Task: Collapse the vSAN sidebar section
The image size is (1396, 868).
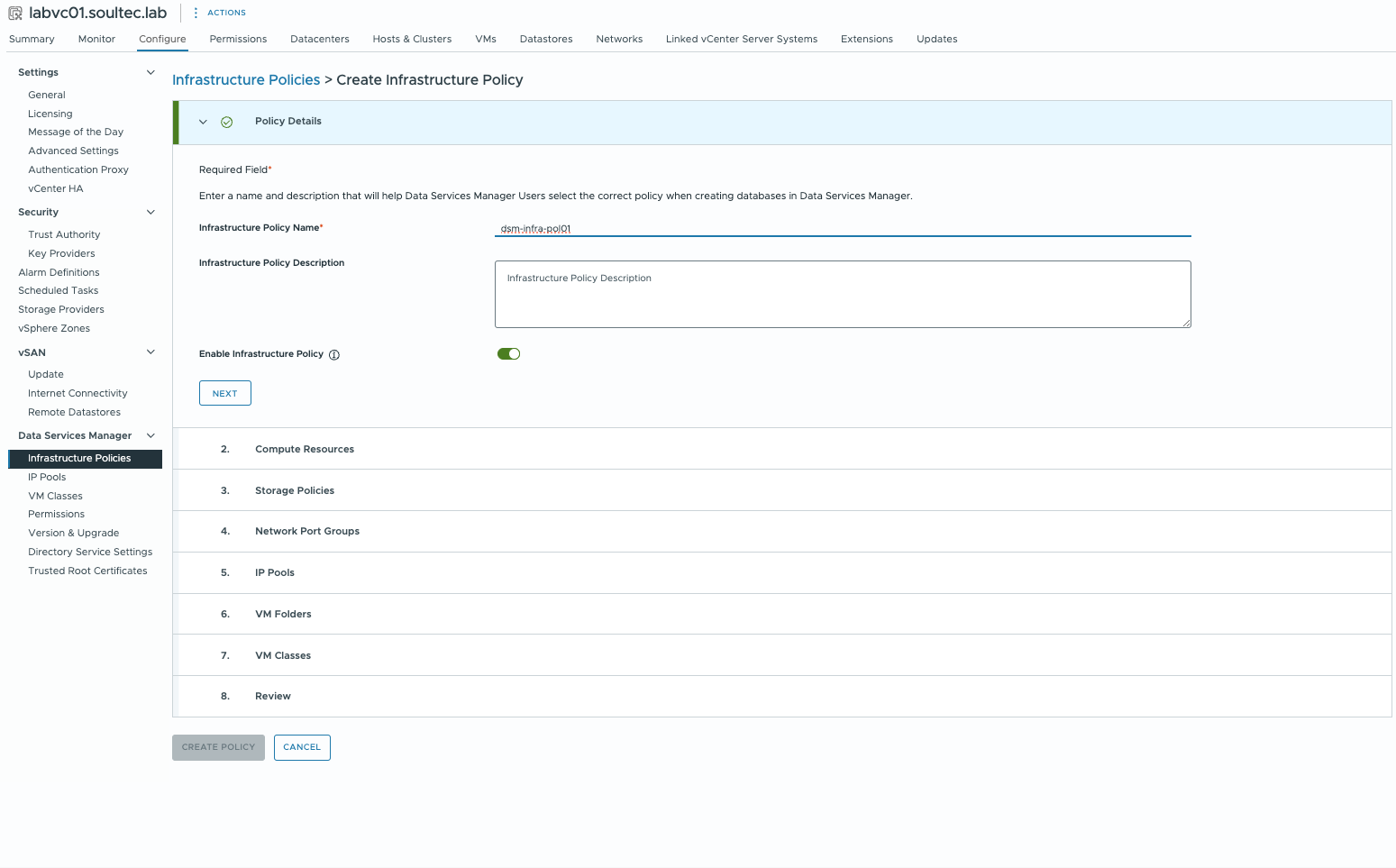Action: 151,352
